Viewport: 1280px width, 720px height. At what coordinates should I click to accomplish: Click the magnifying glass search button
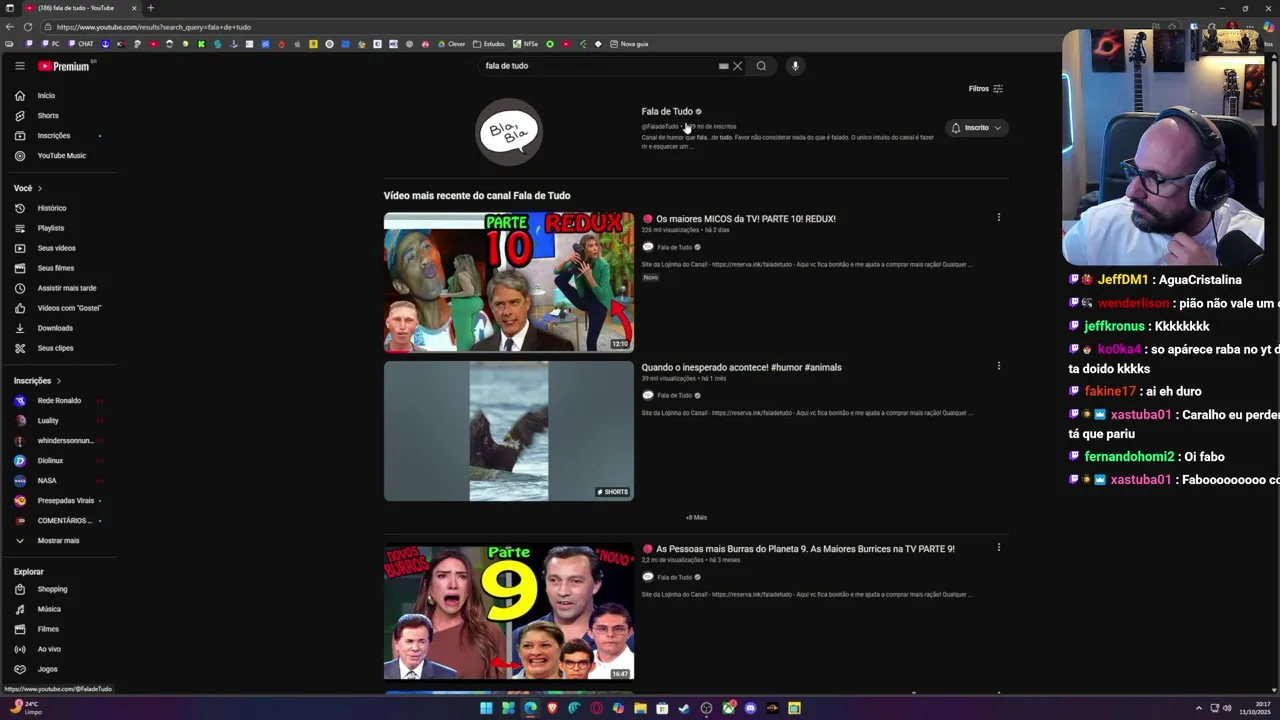(761, 66)
